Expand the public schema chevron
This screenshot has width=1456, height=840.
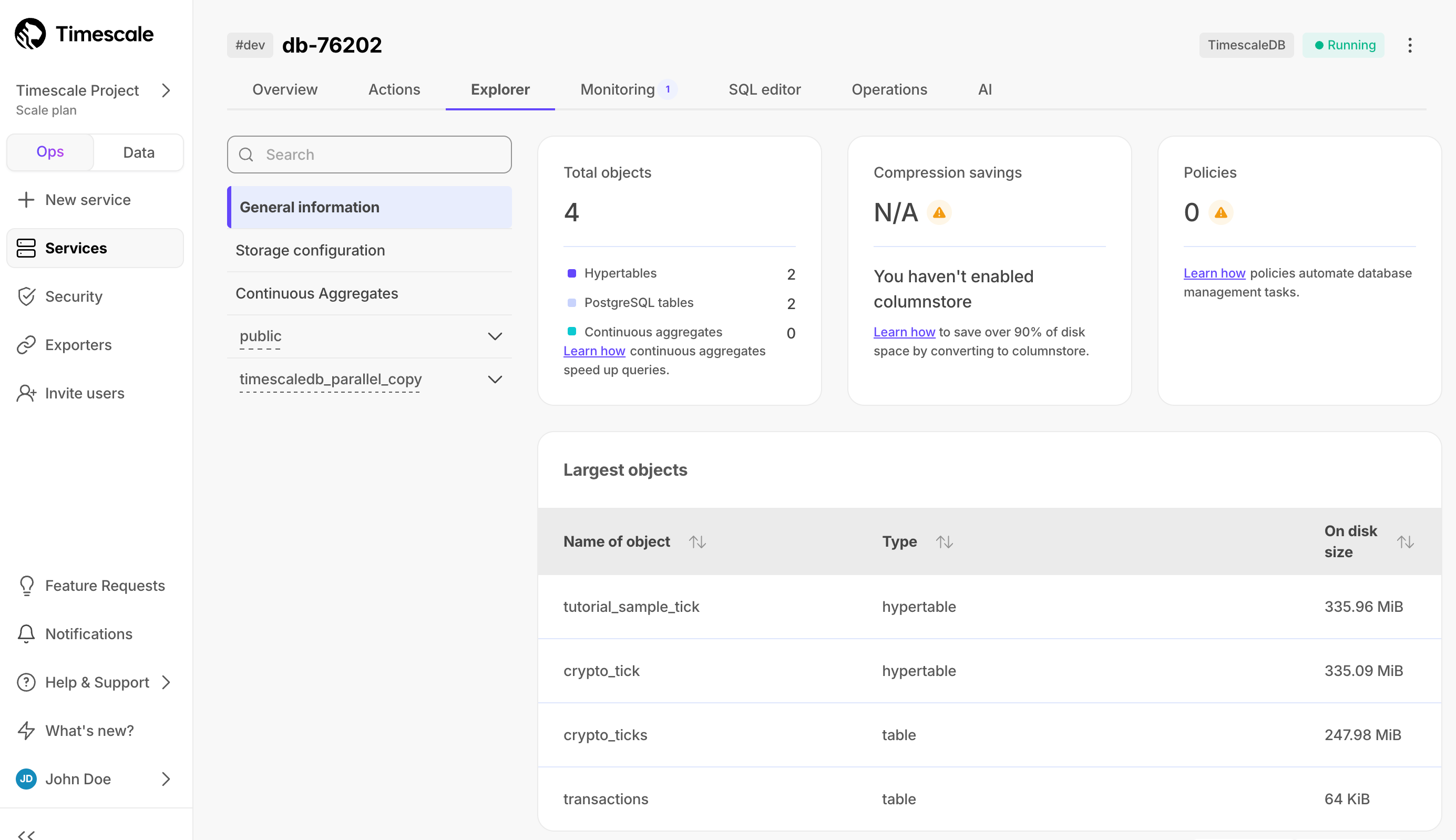point(495,336)
